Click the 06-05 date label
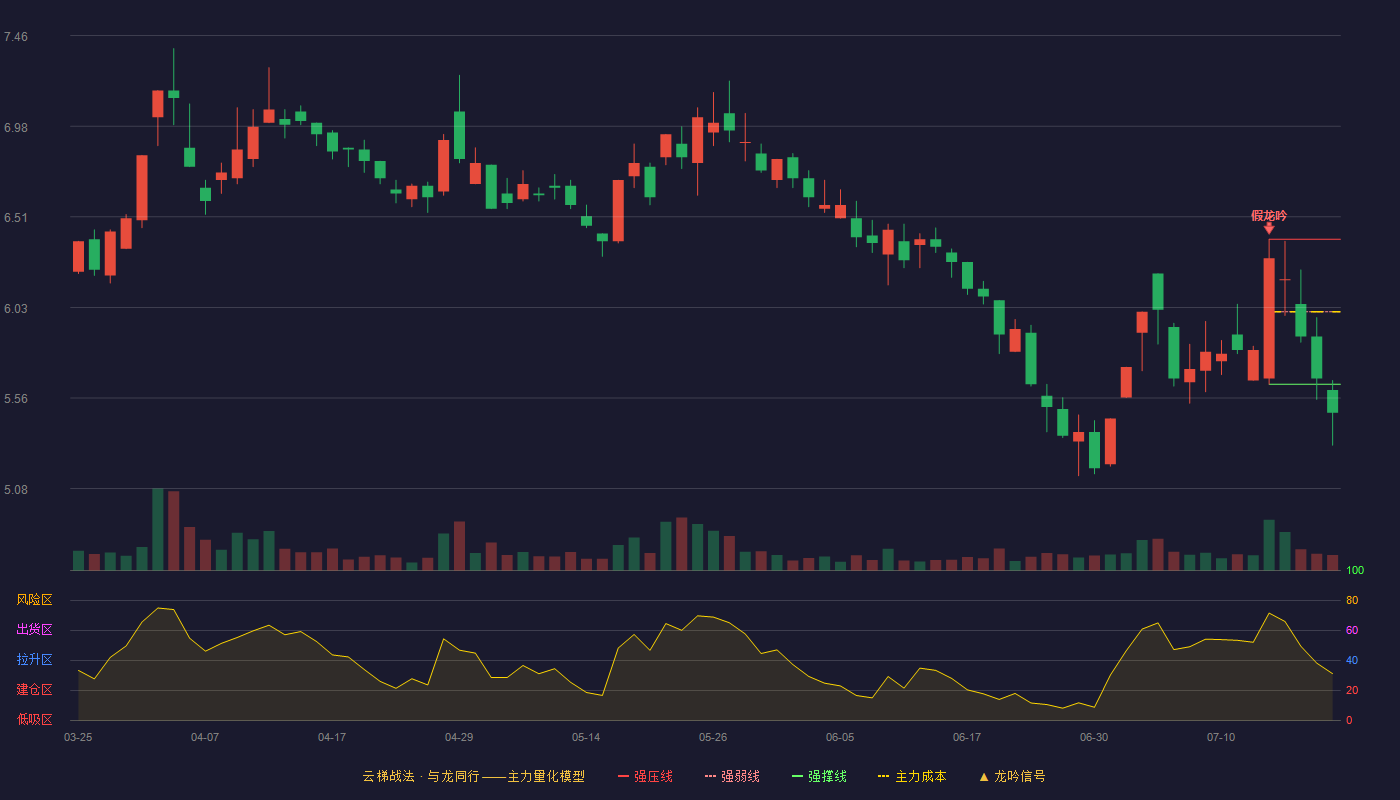The image size is (1400, 800). [840, 737]
